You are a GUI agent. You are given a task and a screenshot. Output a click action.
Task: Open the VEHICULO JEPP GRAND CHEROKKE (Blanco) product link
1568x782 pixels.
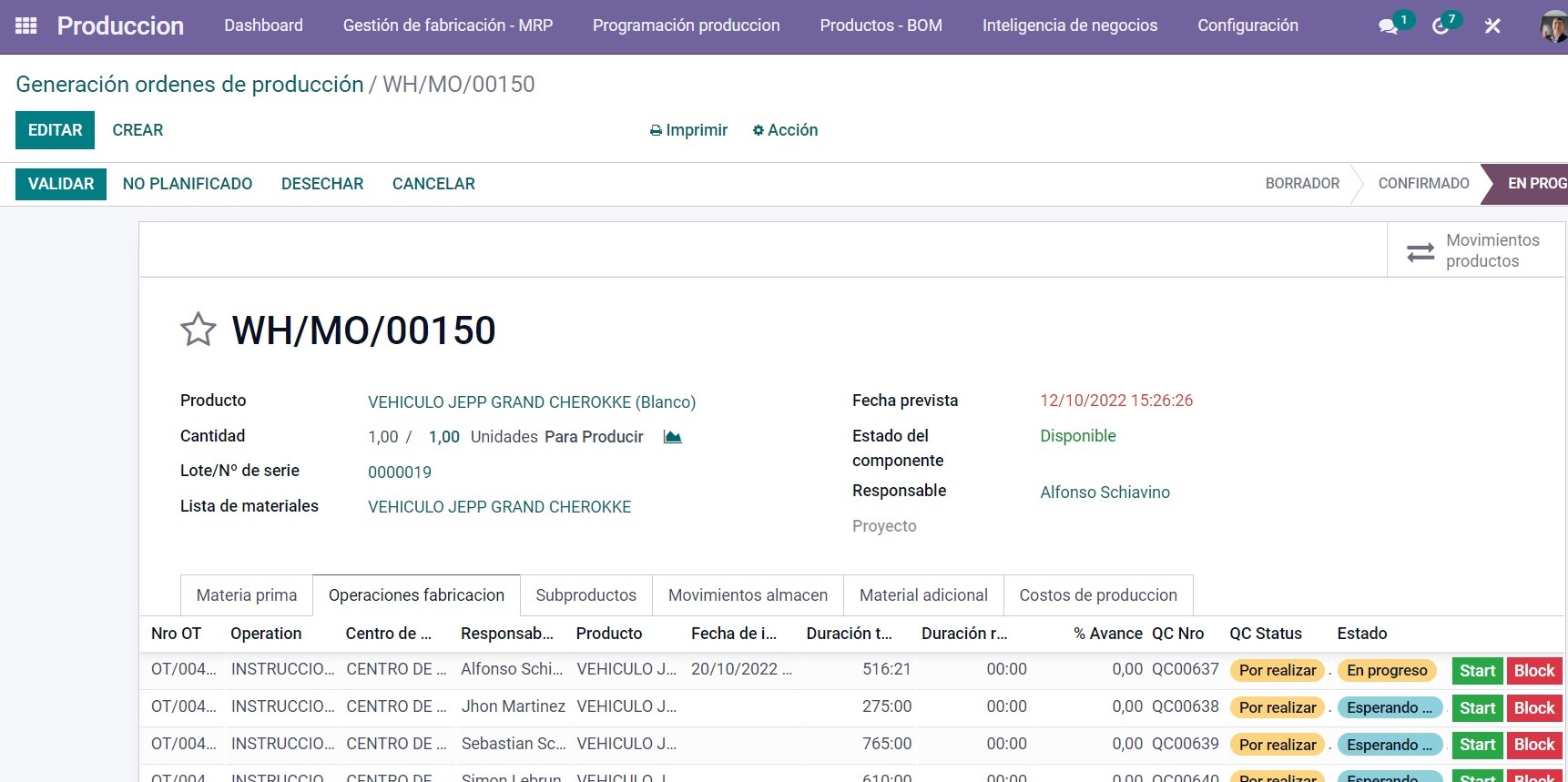531,402
